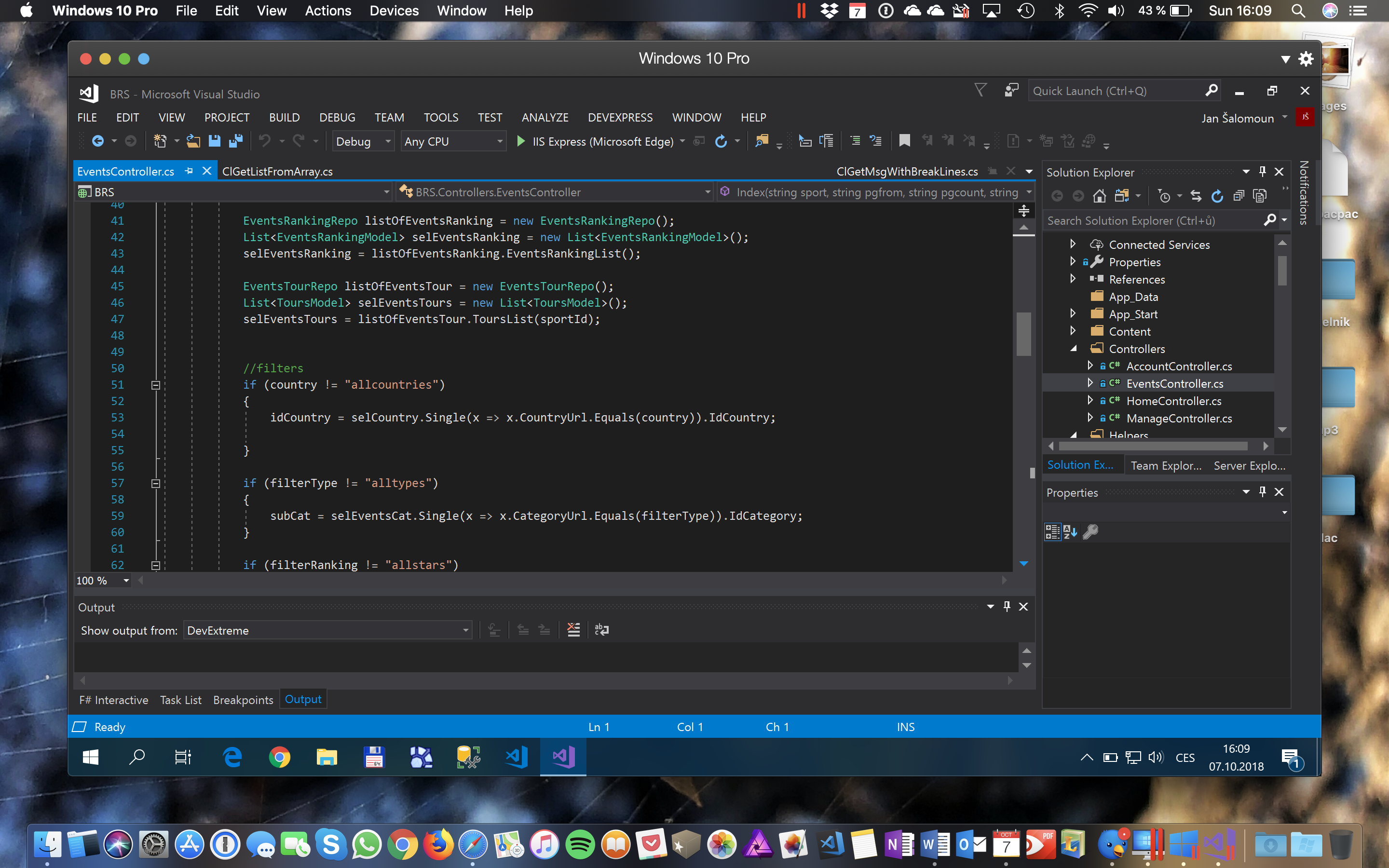The image size is (1389, 868).
Task: Start debugging with the green play icon
Action: coord(520,141)
